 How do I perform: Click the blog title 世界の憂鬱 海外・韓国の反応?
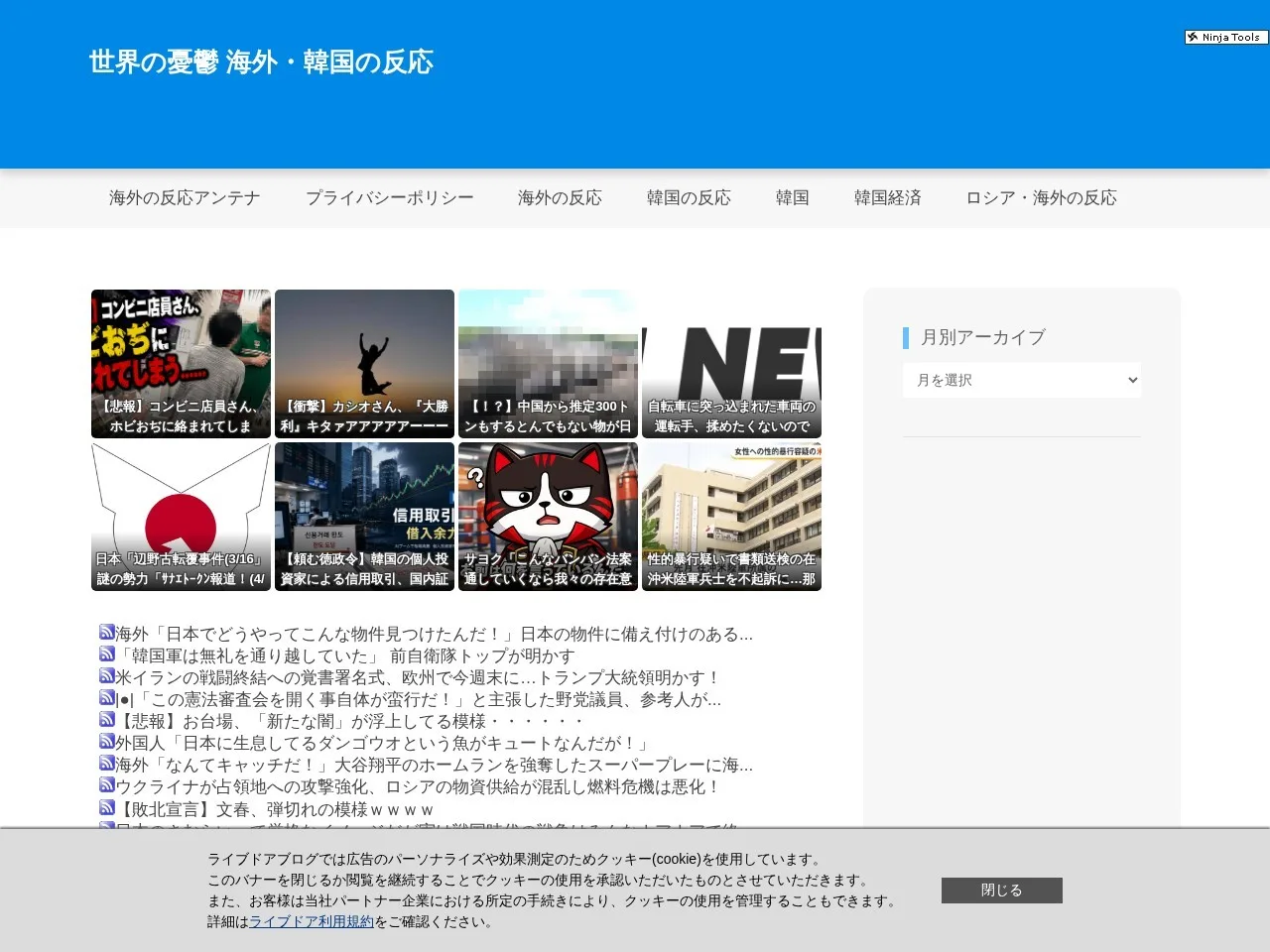pos(261,61)
